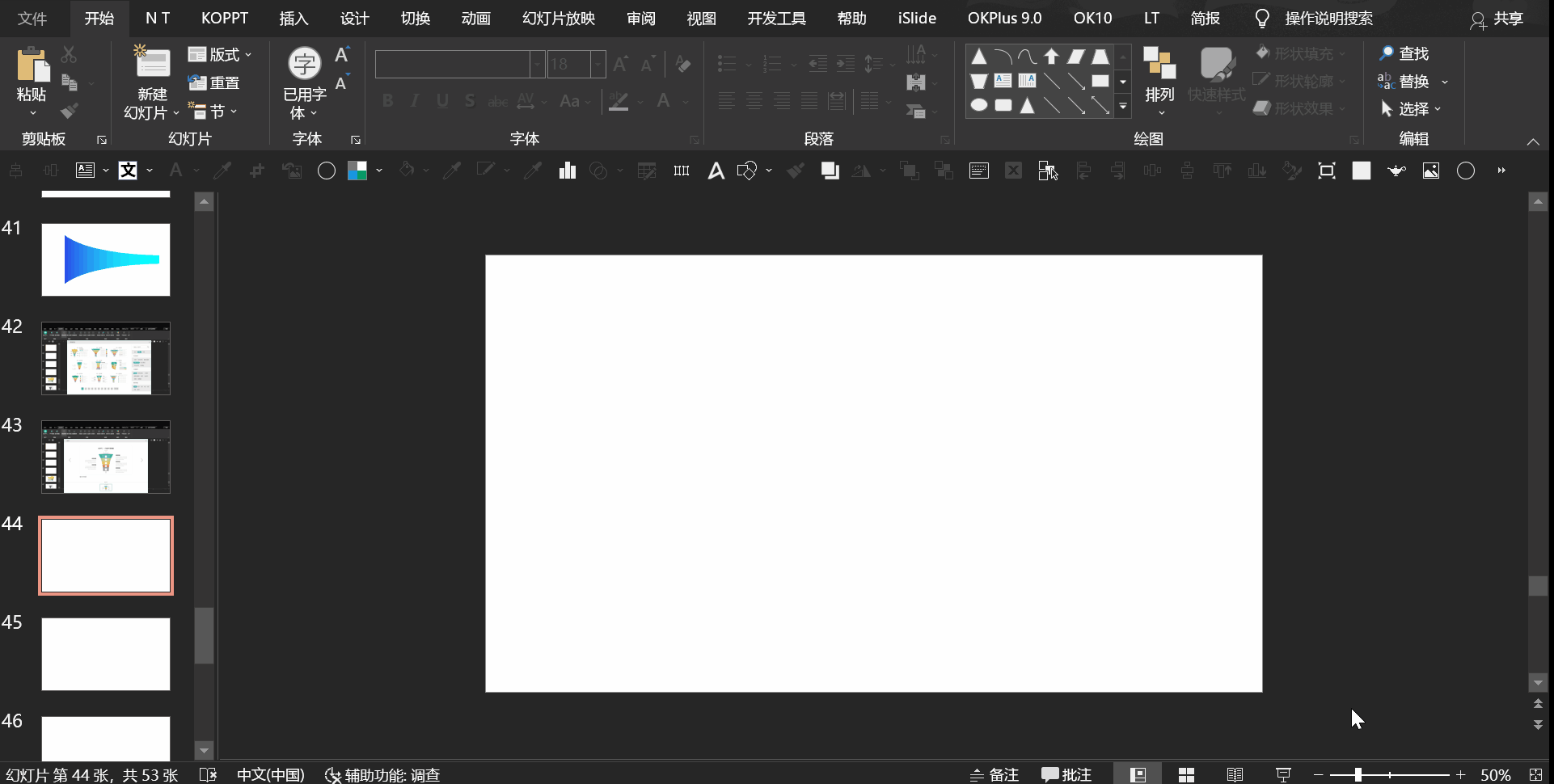The image size is (1554, 784).
Task: Click the Share (共享) button
Action: pos(1497,19)
